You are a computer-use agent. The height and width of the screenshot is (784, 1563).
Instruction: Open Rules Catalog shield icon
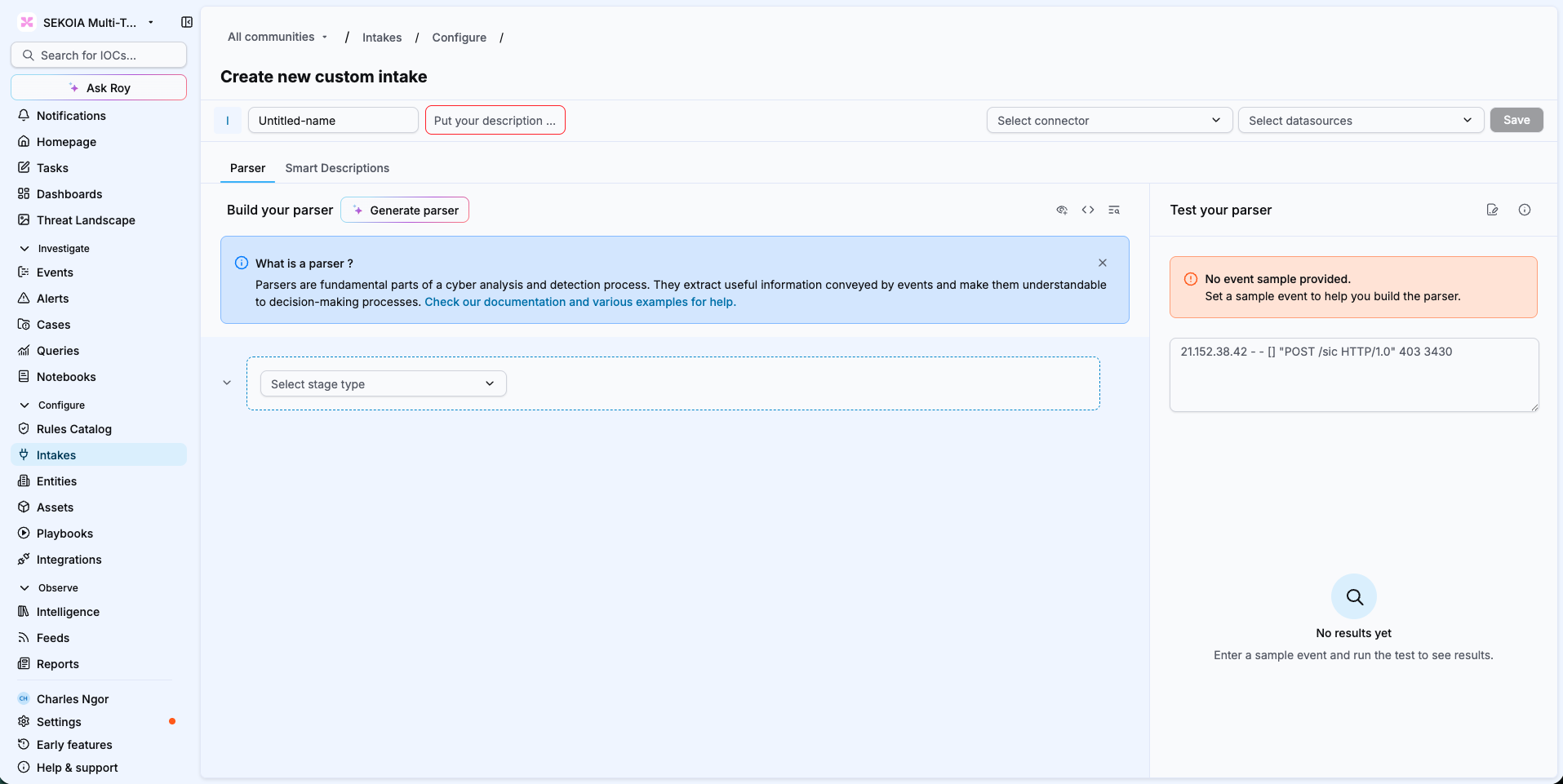coord(24,429)
